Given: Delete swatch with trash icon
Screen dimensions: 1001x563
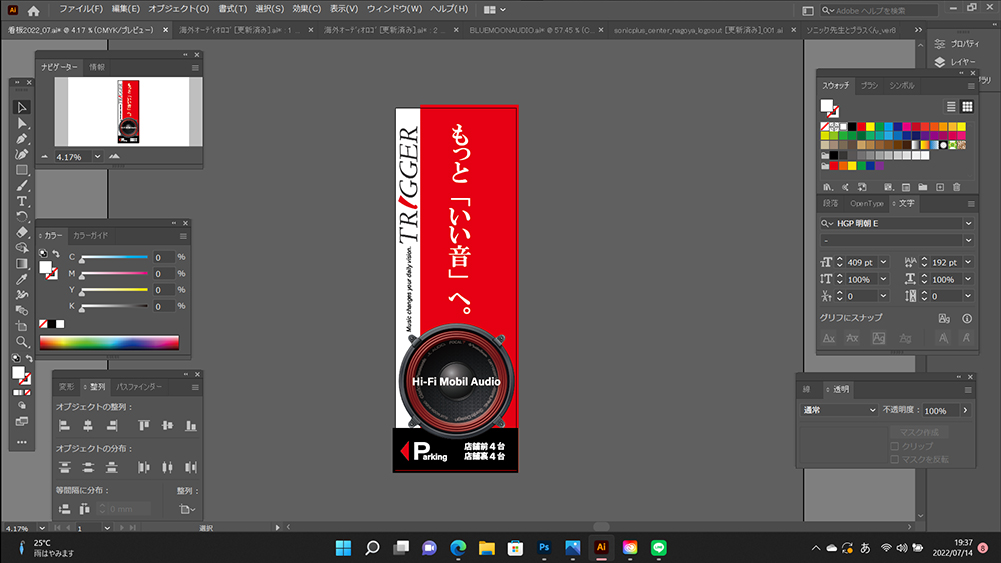Looking at the screenshot, I should coord(956,187).
